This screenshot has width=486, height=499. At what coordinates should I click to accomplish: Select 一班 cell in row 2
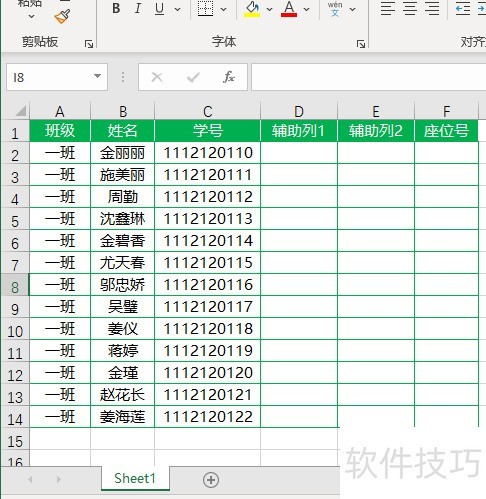click(60, 153)
